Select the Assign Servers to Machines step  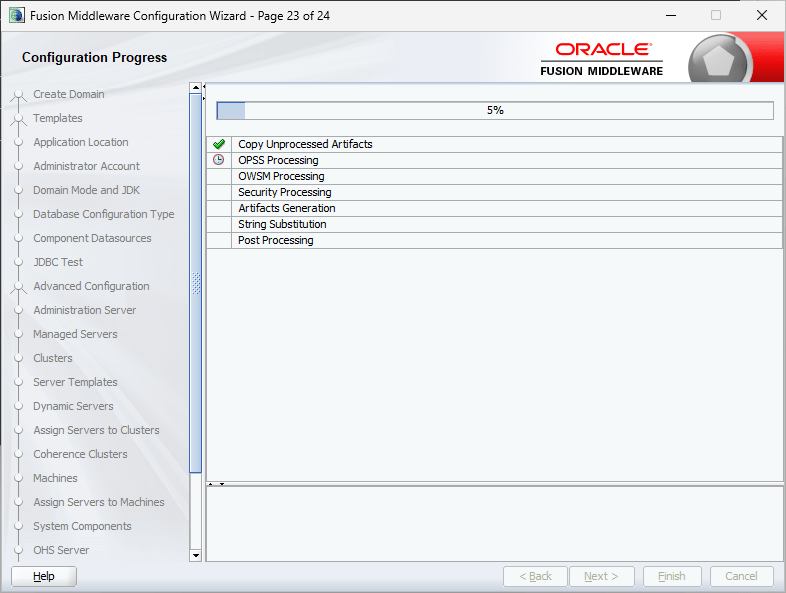[99, 502]
